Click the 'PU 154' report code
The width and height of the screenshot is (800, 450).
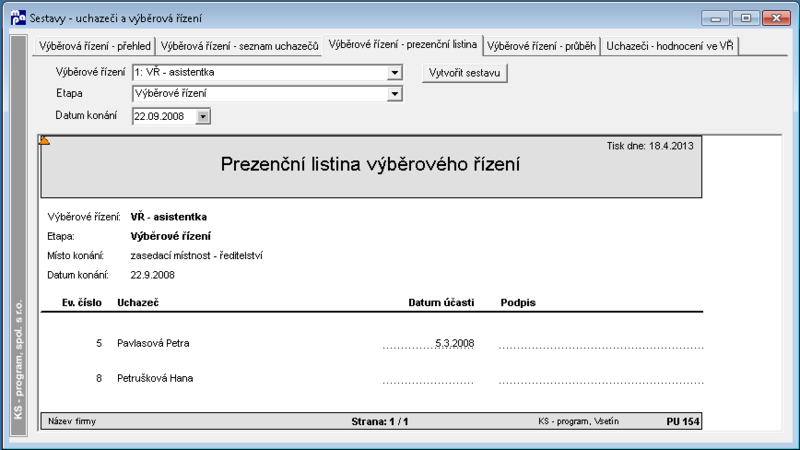[x=683, y=421]
